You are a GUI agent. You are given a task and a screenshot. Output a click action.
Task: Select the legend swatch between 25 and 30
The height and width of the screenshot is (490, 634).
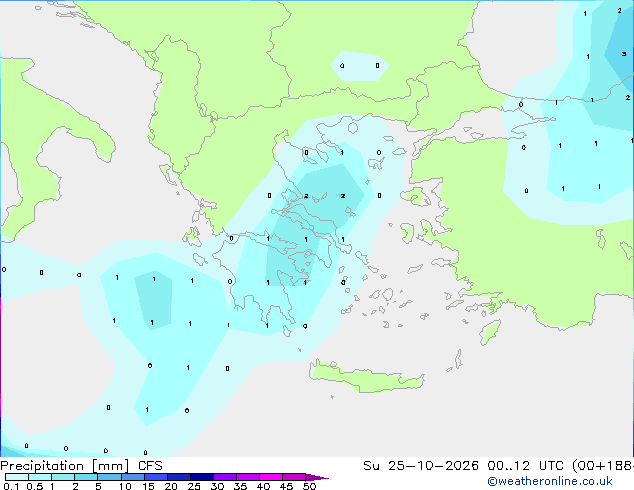201,477
